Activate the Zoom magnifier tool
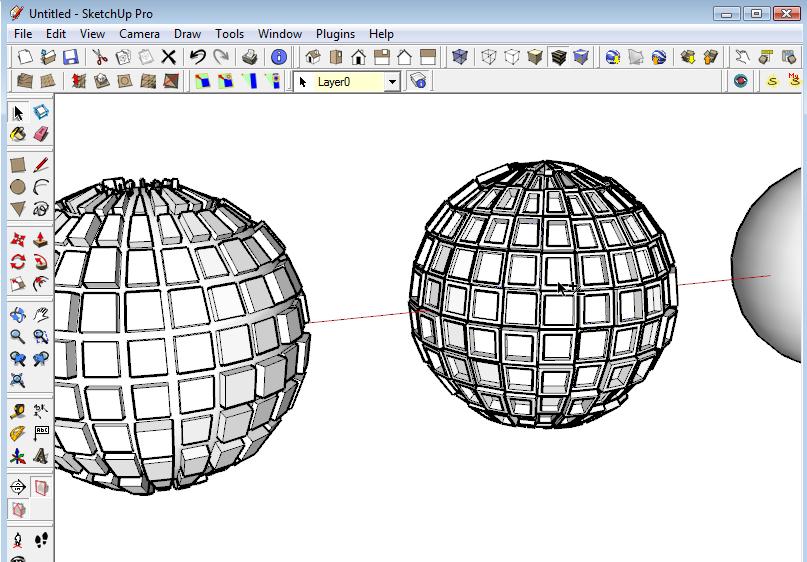Image resolution: width=807 pixels, height=562 pixels. [x=18, y=336]
